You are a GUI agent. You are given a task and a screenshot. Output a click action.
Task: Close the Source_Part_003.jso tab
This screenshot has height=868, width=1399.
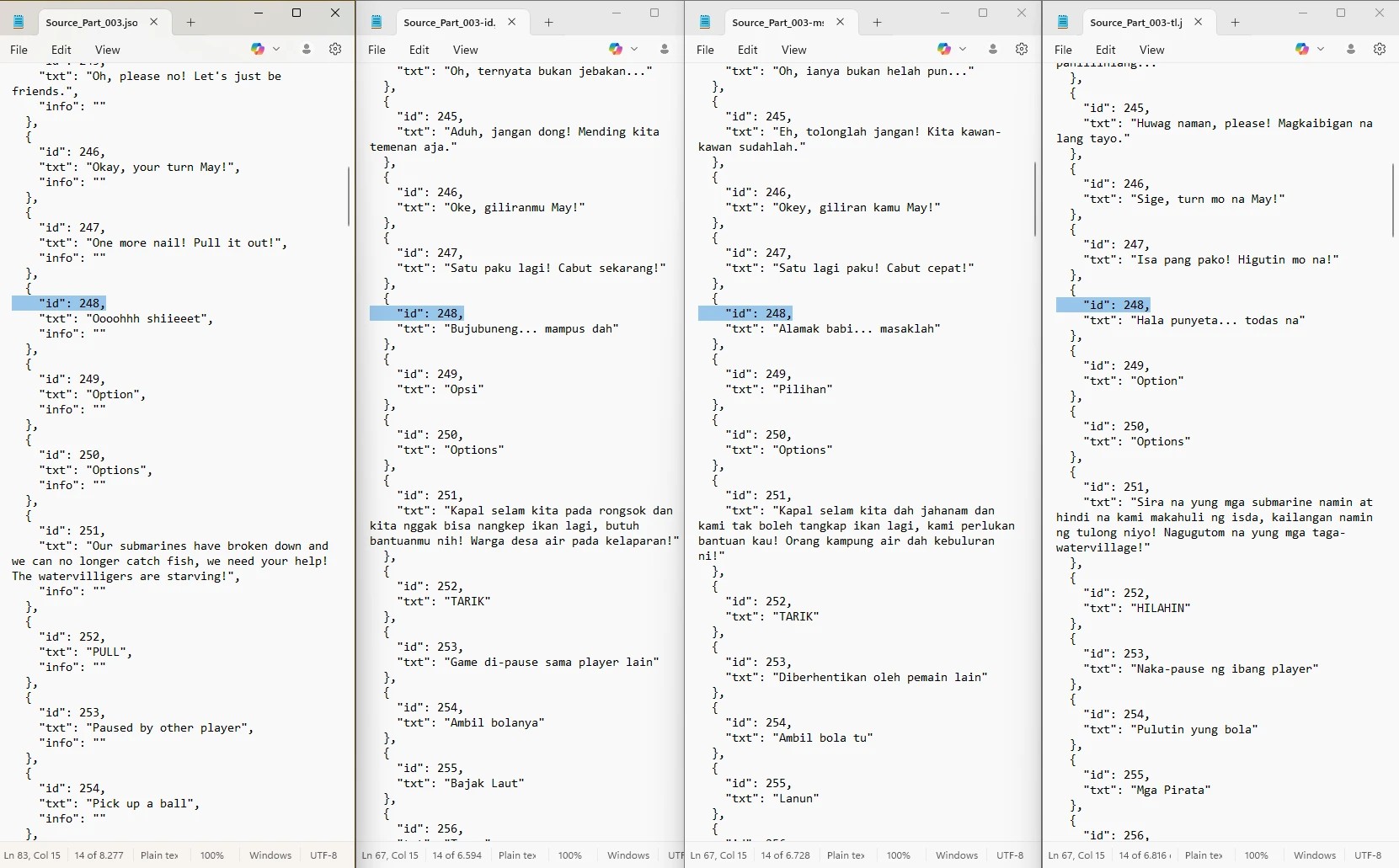(154, 23)
